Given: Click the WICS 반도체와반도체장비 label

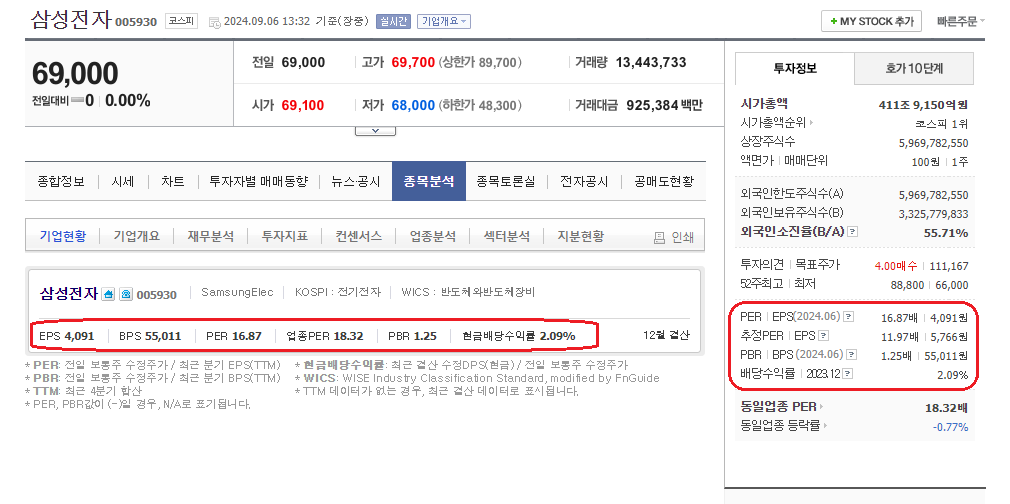Looking at the screenshot, I should tap(468, 292).
